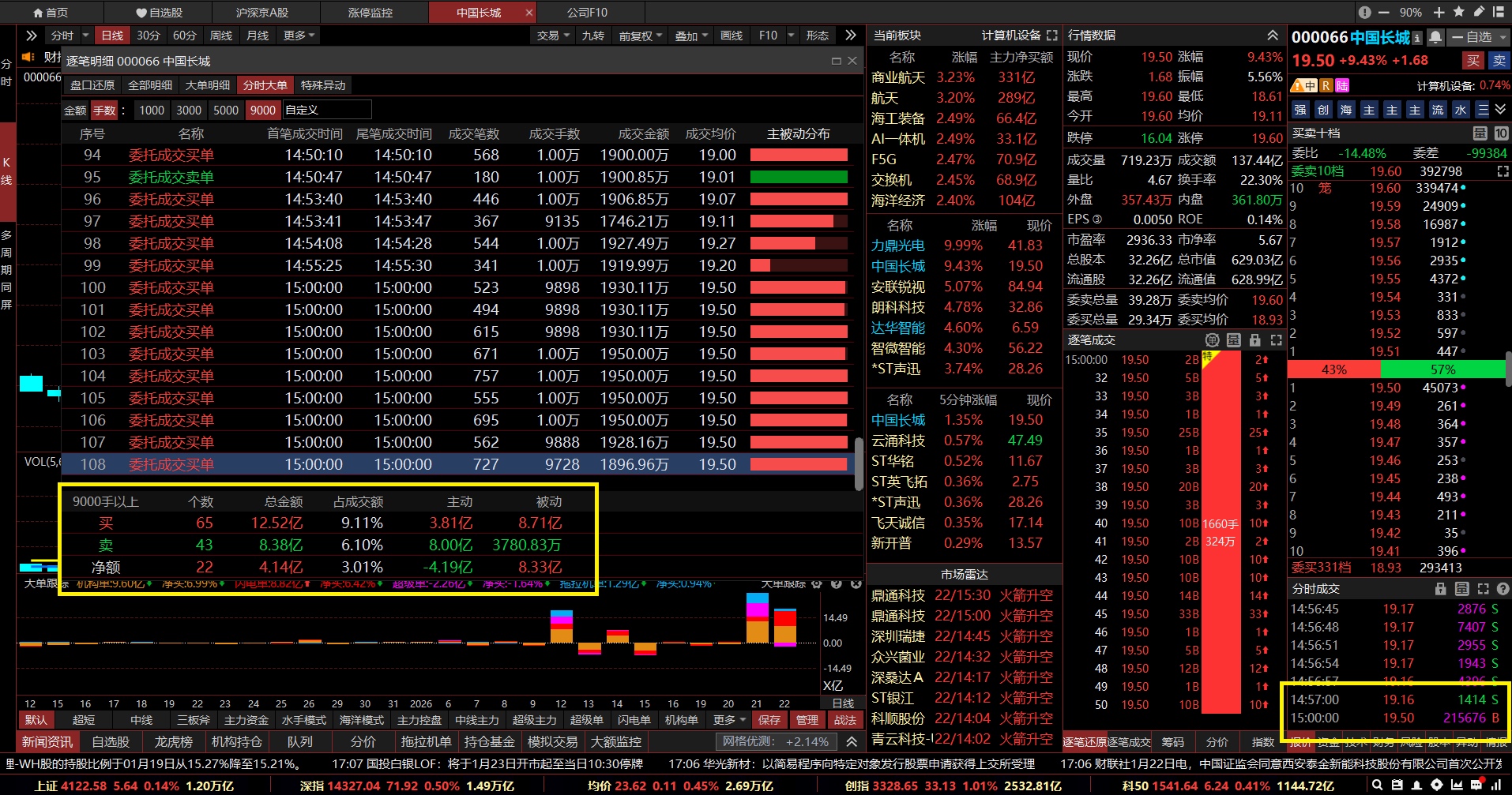Select the 1000 threshold filter
1512x795 pixels.
(152, 111)
